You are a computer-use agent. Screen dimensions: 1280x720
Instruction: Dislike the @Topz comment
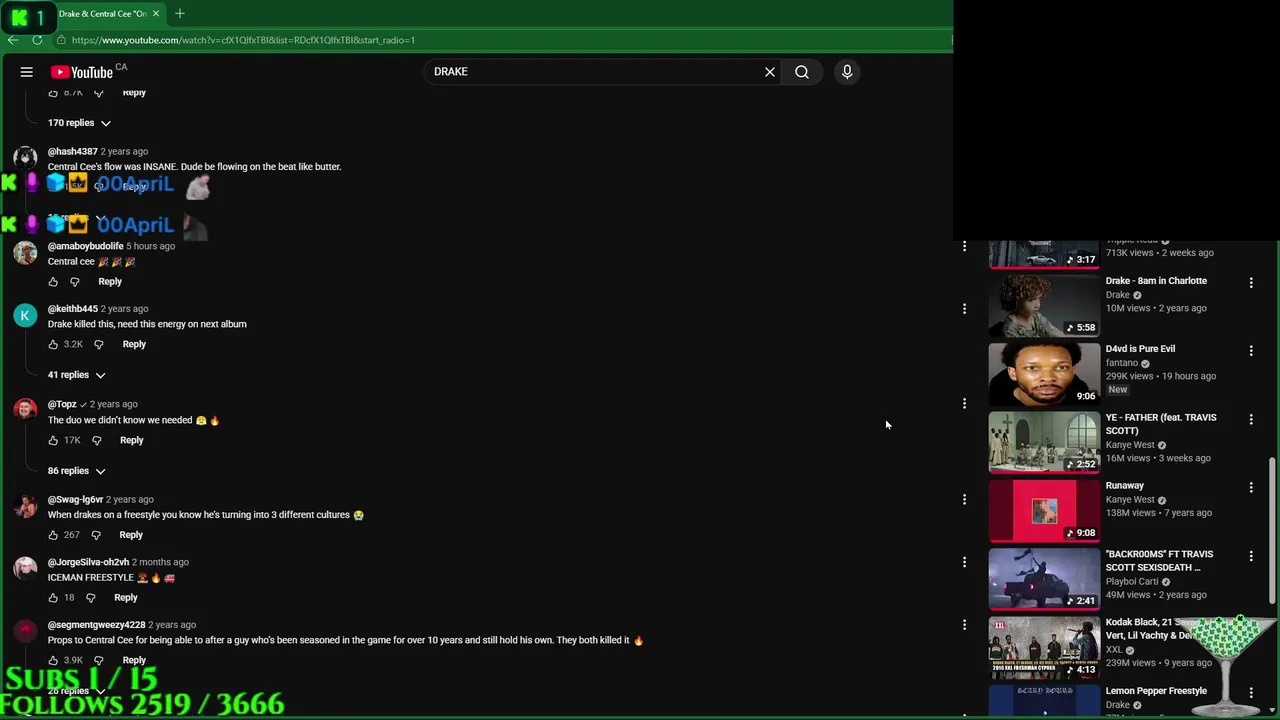coord(97,440)
